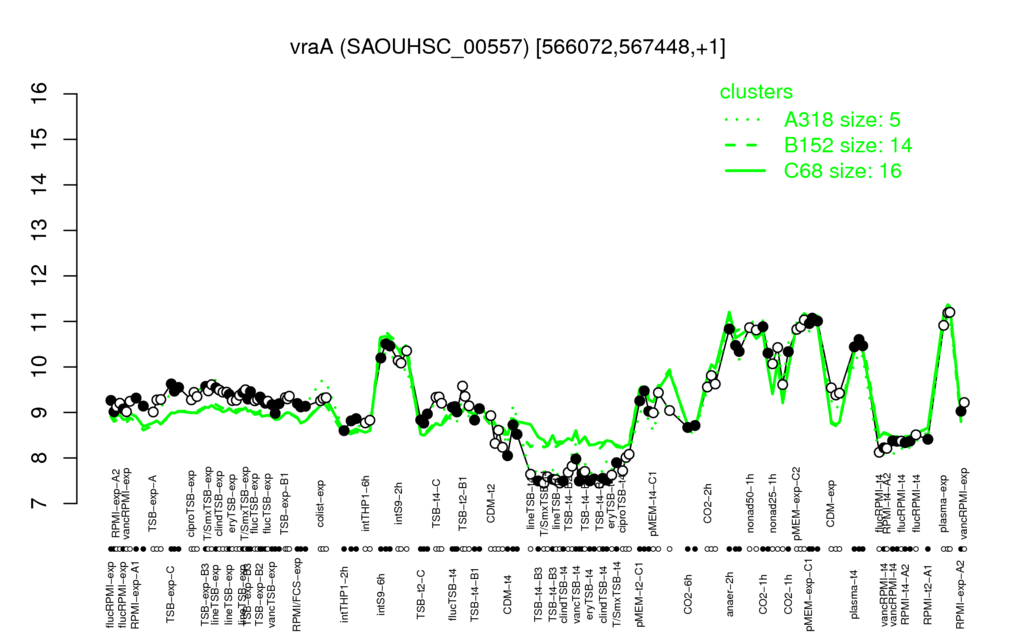This screenshot has width=1024, height=640.
Task: Click the 'ciproTSB-t4' condition label
Action: click(622, 504)
